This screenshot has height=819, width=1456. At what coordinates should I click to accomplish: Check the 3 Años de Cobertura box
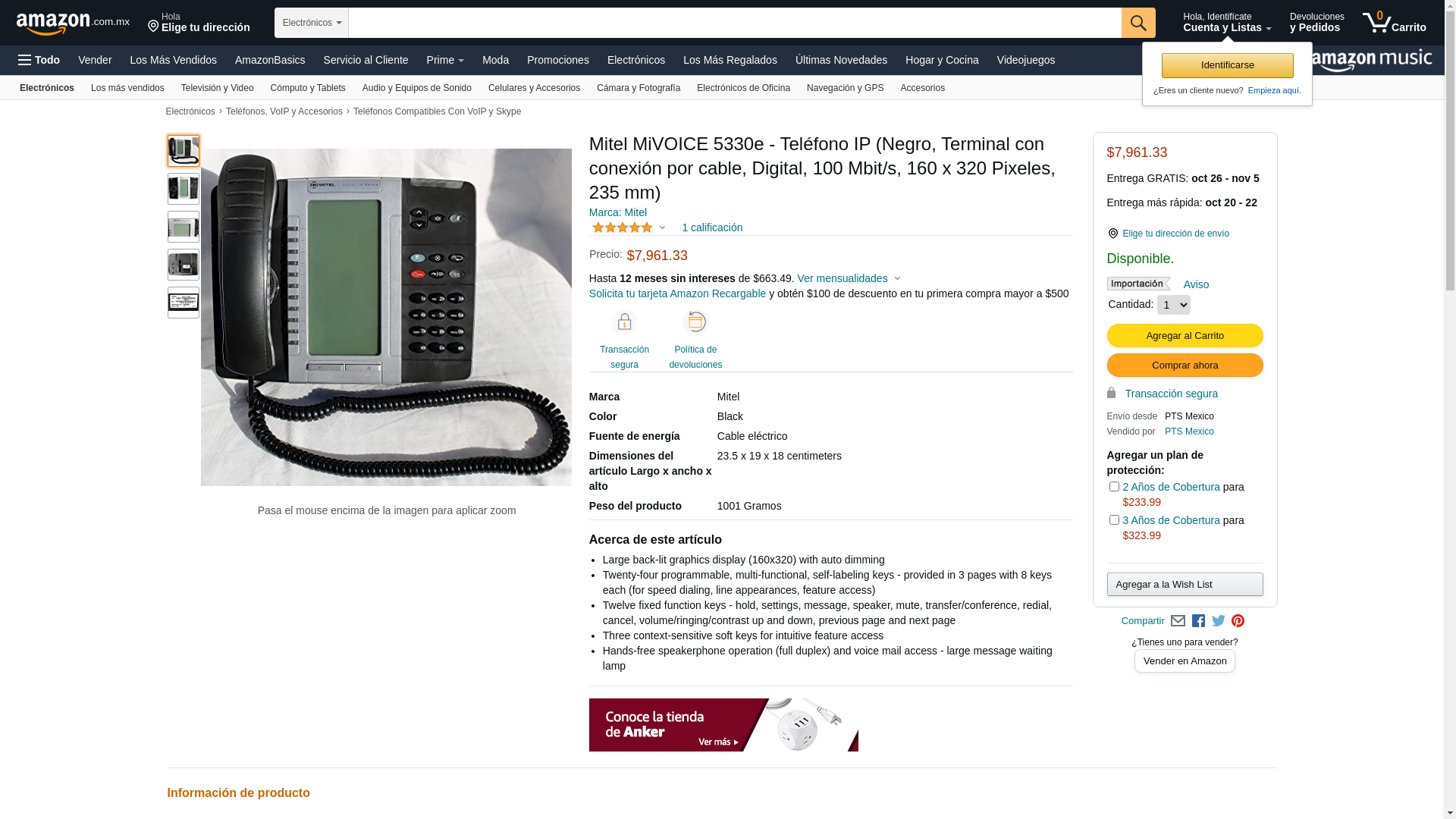pyautogui.click(x=1114, y=520)
